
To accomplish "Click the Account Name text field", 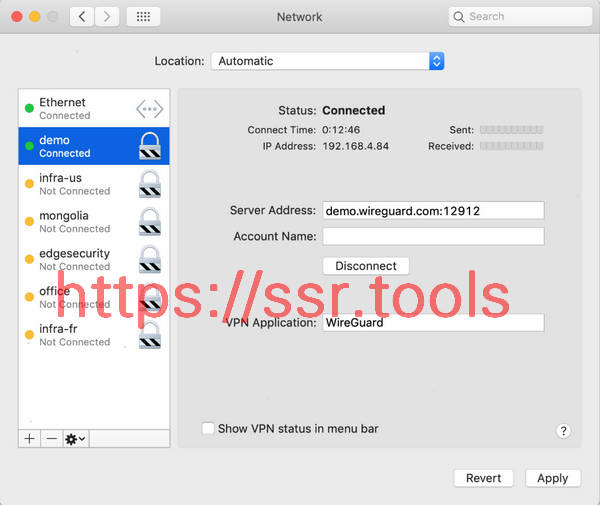I will click(433, 237).
